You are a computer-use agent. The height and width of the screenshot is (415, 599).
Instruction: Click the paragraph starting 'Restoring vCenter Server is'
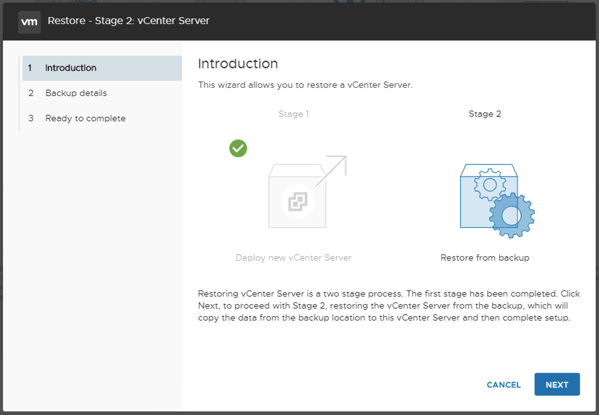click(x=389, y=306)
